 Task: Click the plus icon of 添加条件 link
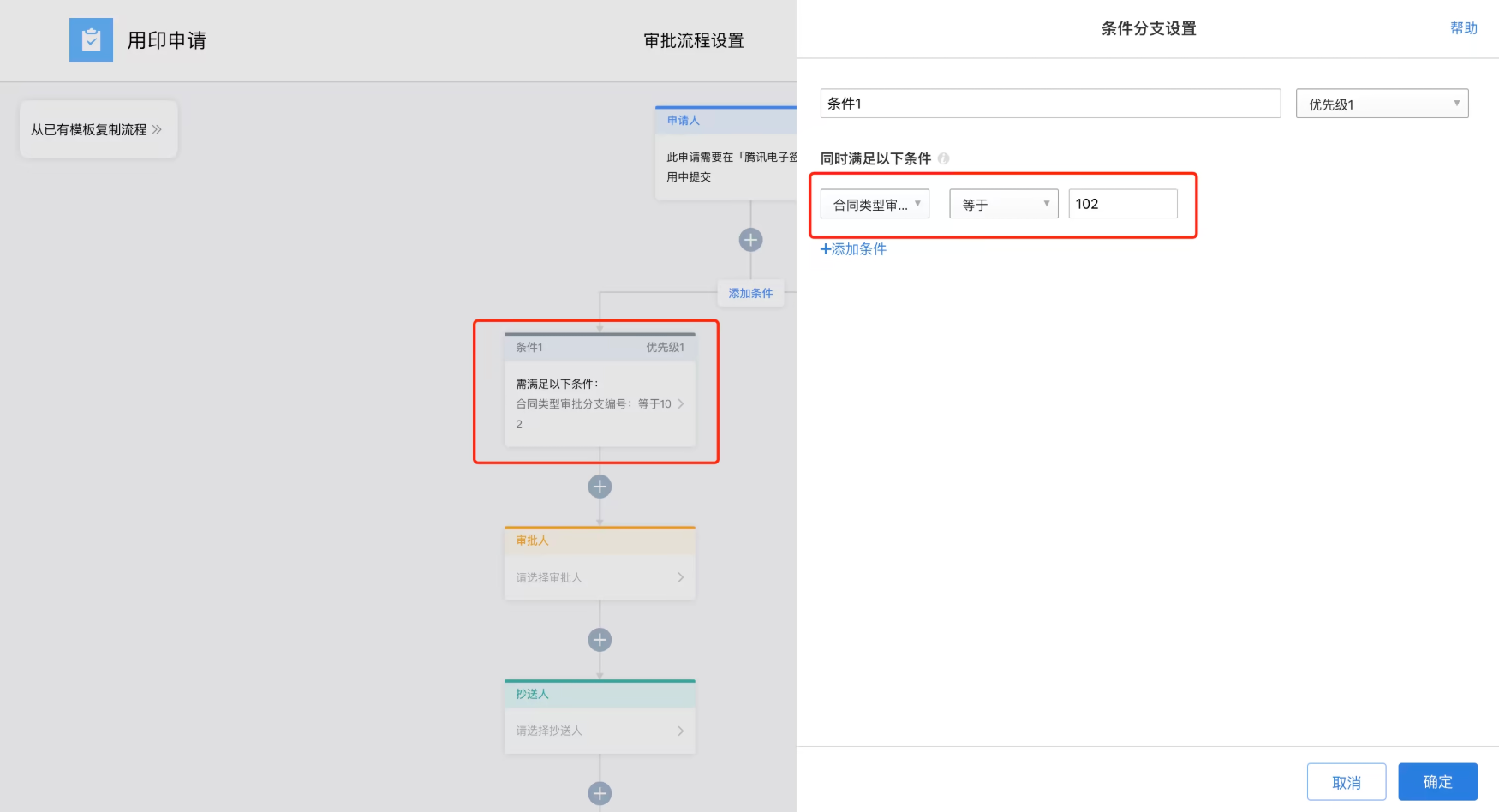coord(826,249)
